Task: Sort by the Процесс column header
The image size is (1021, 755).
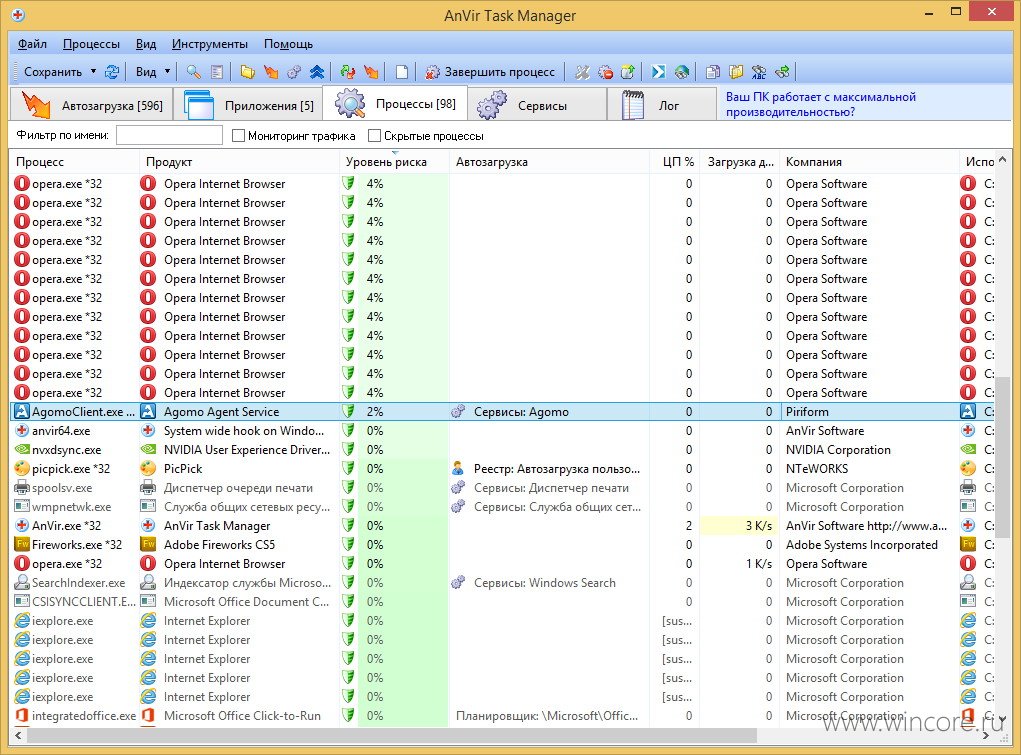Action: [74, 162]
